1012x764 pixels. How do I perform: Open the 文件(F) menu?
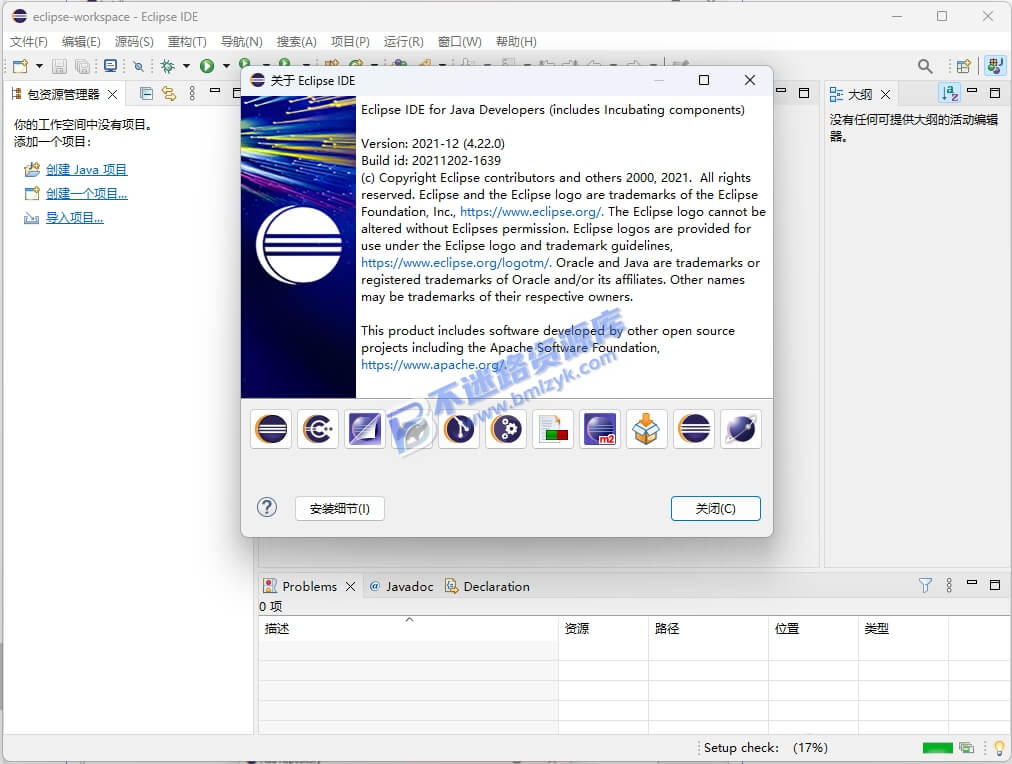(x=28, y=42)
